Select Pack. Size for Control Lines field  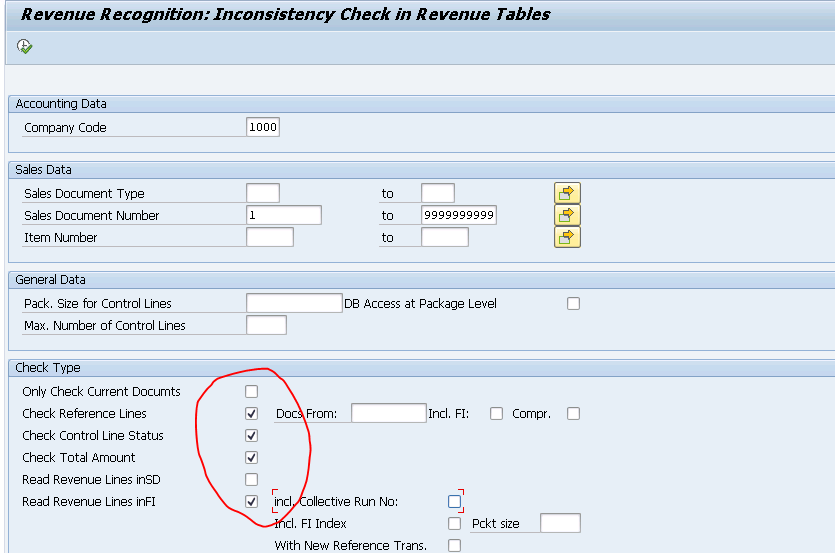click(294, 303)
